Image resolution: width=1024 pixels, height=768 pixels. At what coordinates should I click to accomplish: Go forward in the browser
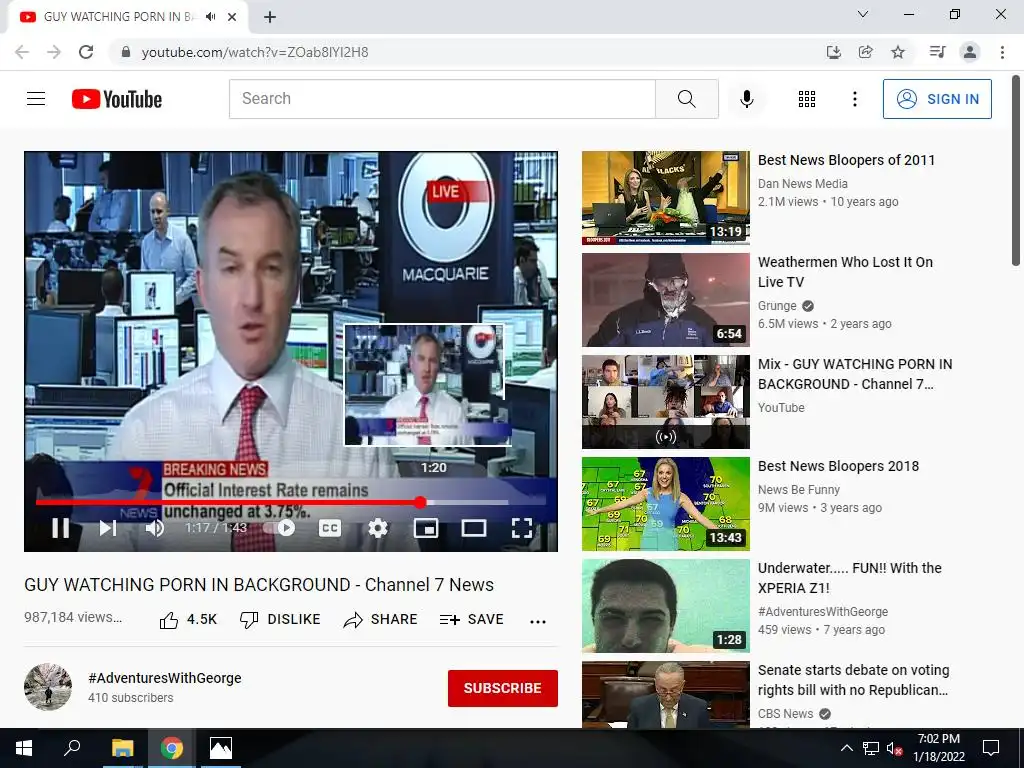[x=54, y=52]
